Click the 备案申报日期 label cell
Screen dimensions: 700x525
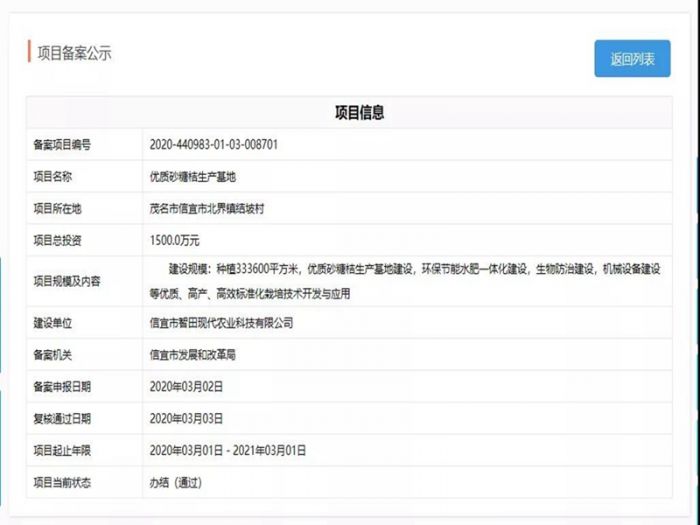pos(84,387)
